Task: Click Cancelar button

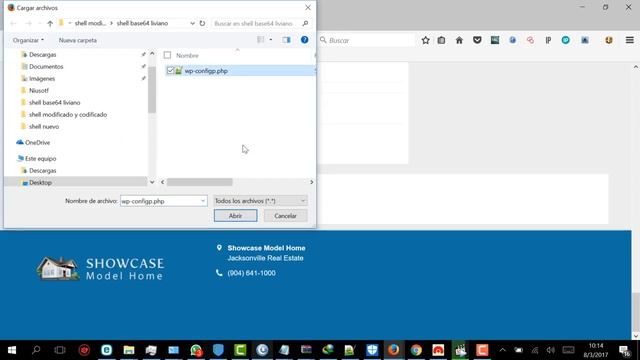Action: coord(285,216)
